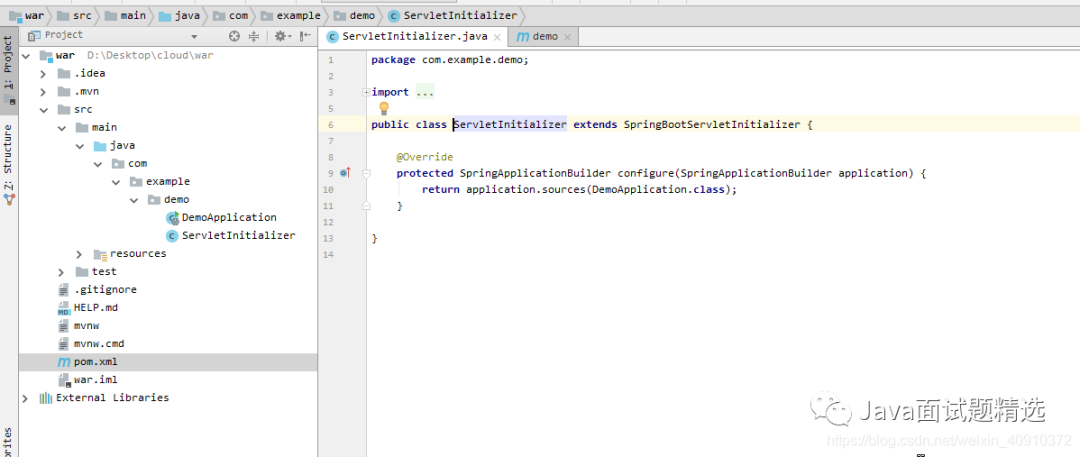Collapse the main folder in tree
Screen dimensions: 1080x457
click(61, 128)
